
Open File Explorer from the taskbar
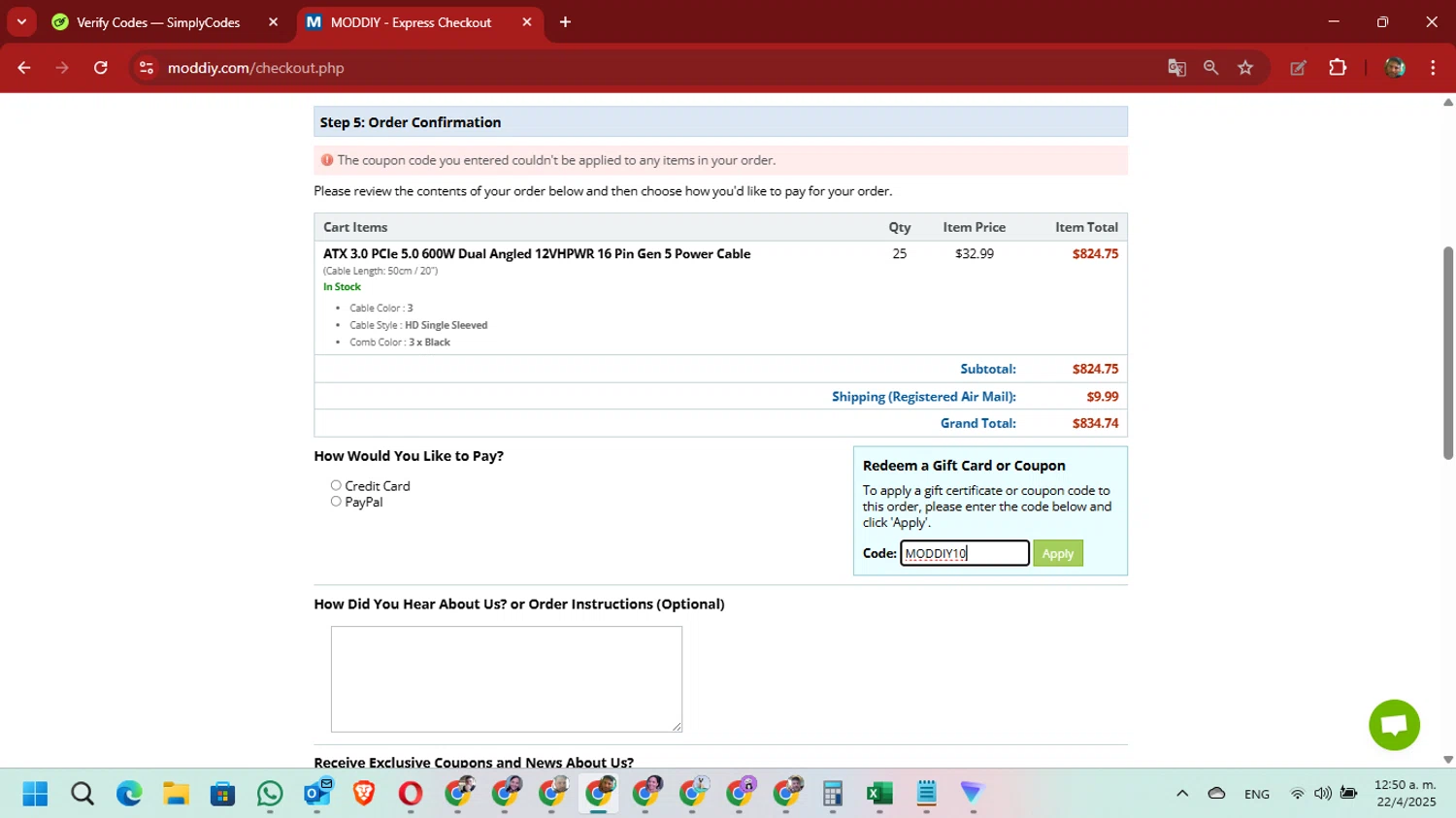(x=176, y=794)
